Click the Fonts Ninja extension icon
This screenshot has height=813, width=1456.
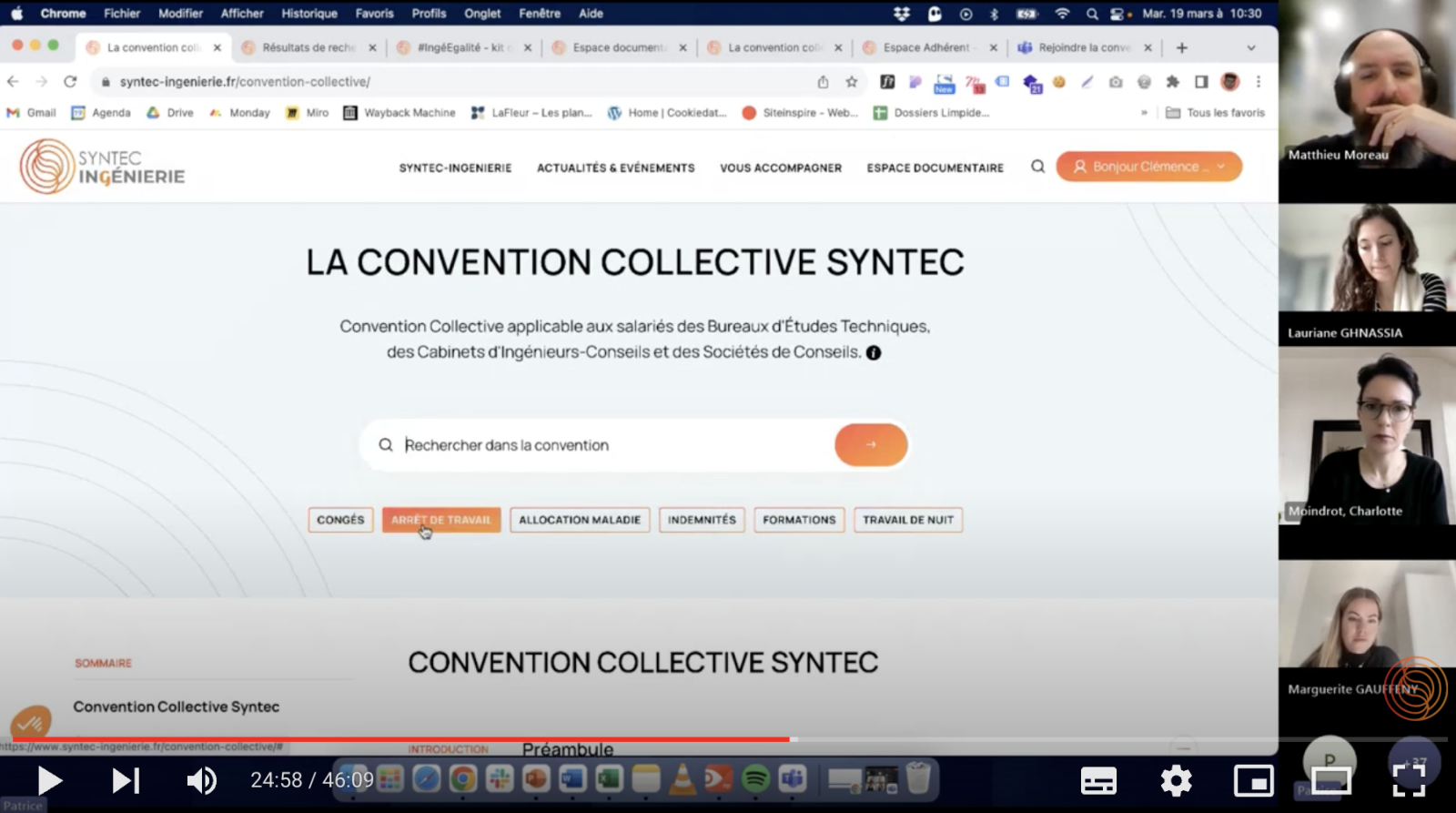[887, 82]
